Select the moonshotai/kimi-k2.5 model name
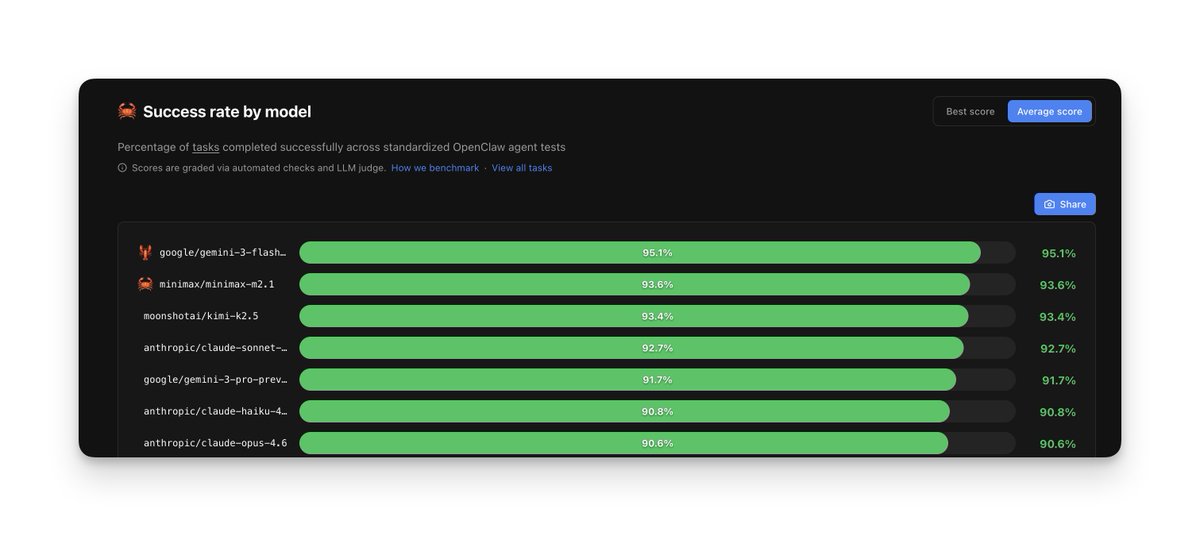This screenshot has height=536, width=1200. coord(201,316)
